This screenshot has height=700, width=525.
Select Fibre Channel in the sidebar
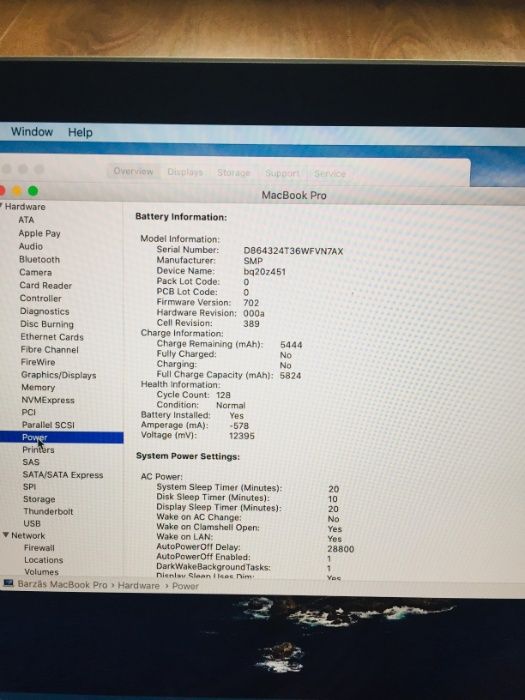coord(49,350)
